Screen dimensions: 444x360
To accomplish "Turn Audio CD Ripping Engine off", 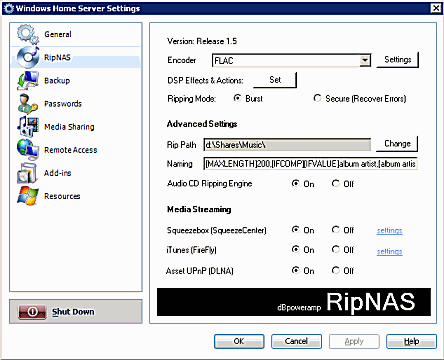I will (x=335, y=183).
